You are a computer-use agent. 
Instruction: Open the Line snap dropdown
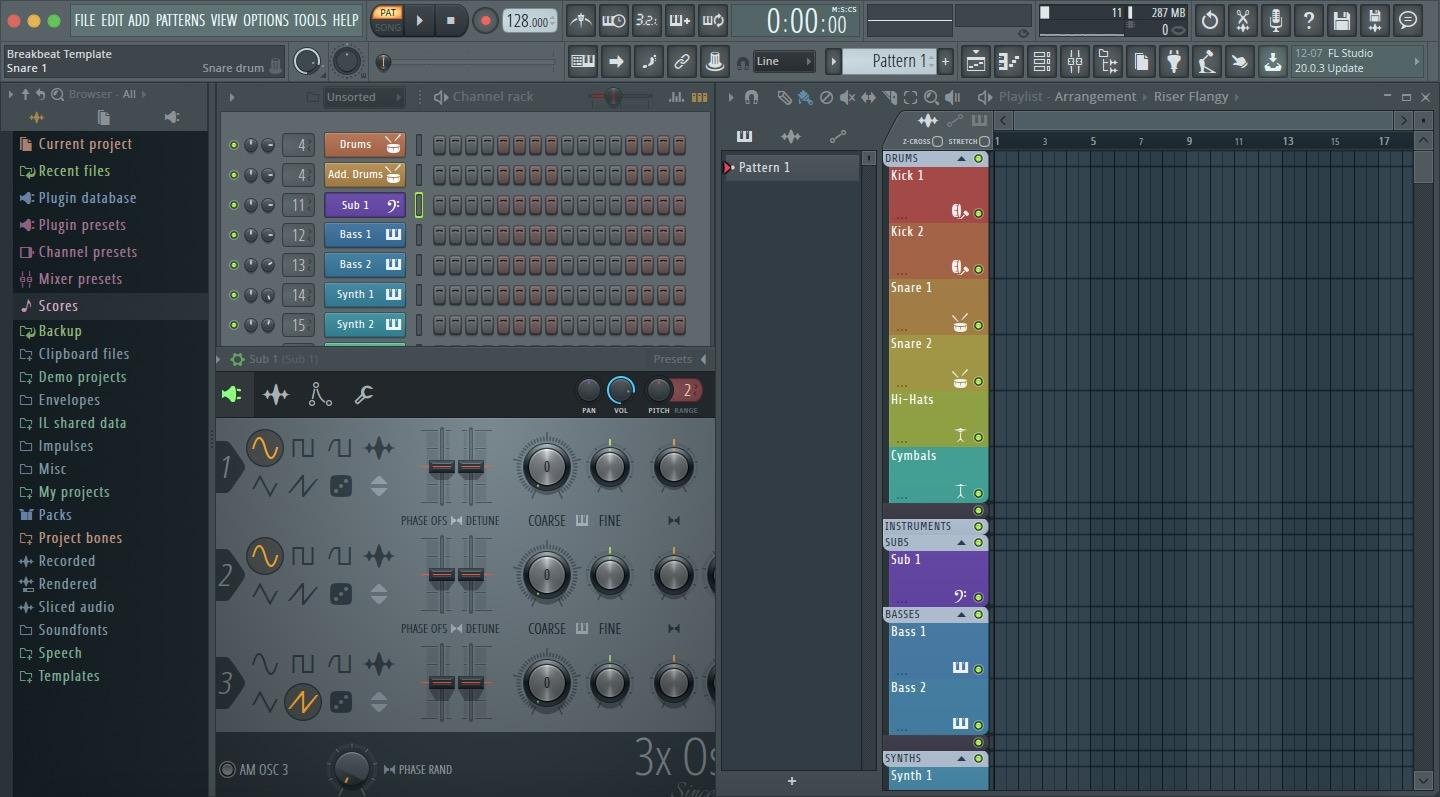(x=784, y=62)
